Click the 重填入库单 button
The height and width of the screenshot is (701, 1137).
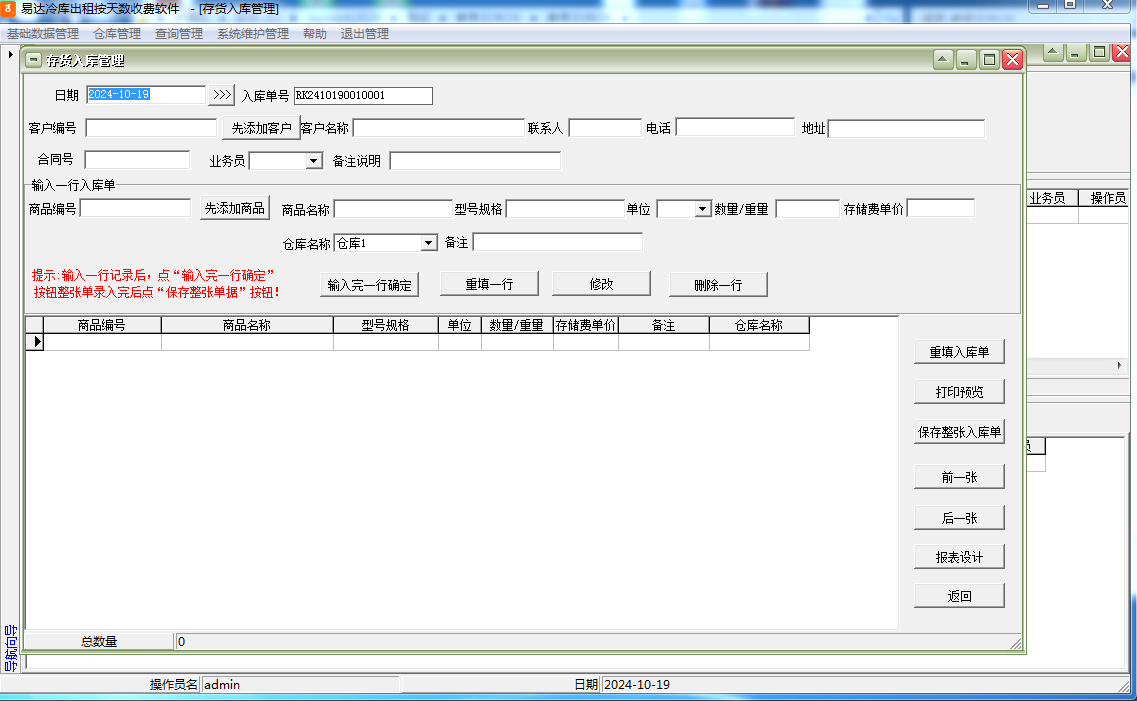tap(959, 352)
